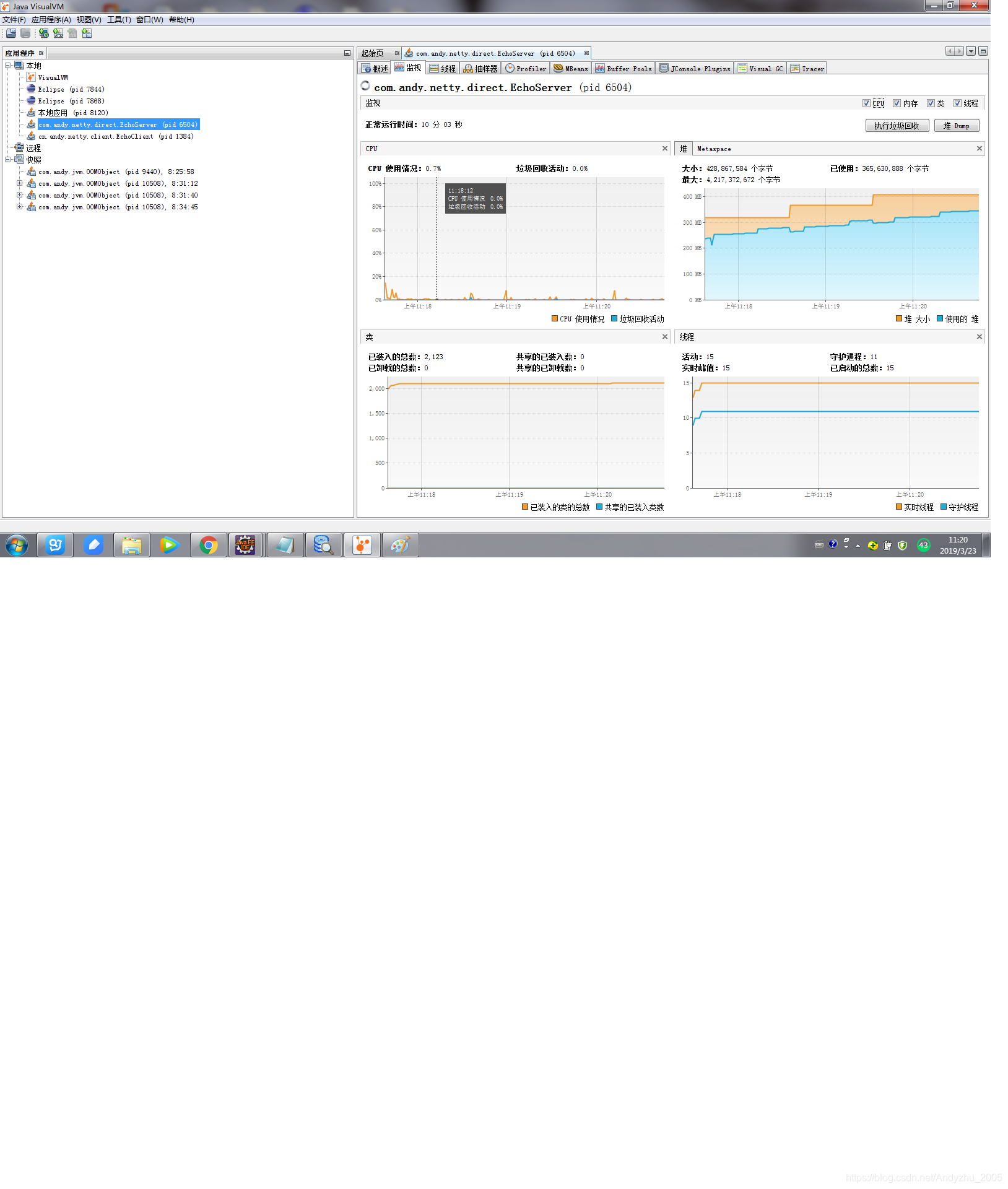Viewport: 1008px width, 1189px height.
Task: Open the MBeans tab
Action: (x=571, y=69)
